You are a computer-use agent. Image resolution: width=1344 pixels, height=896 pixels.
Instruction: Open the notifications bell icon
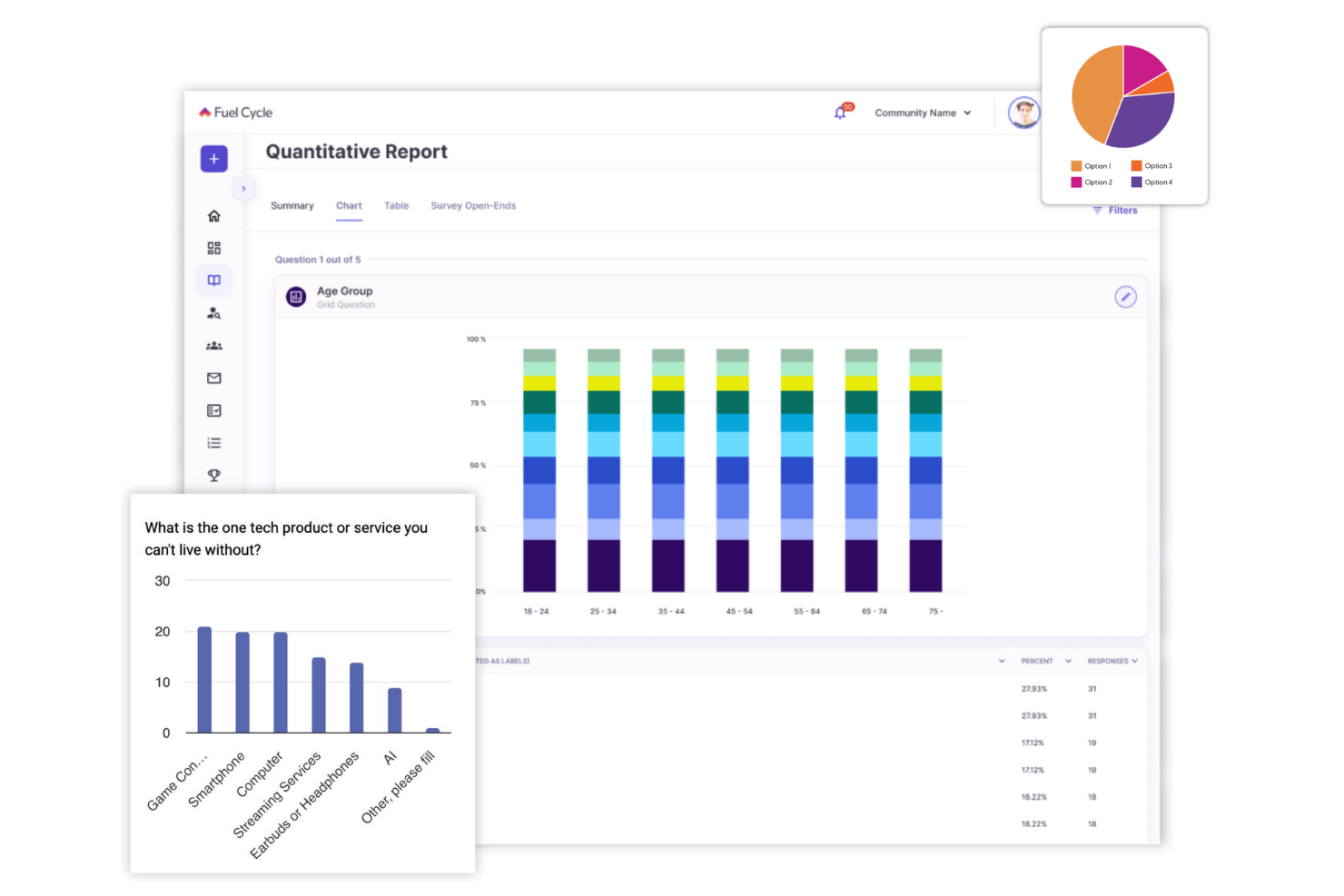pos(840,113)
